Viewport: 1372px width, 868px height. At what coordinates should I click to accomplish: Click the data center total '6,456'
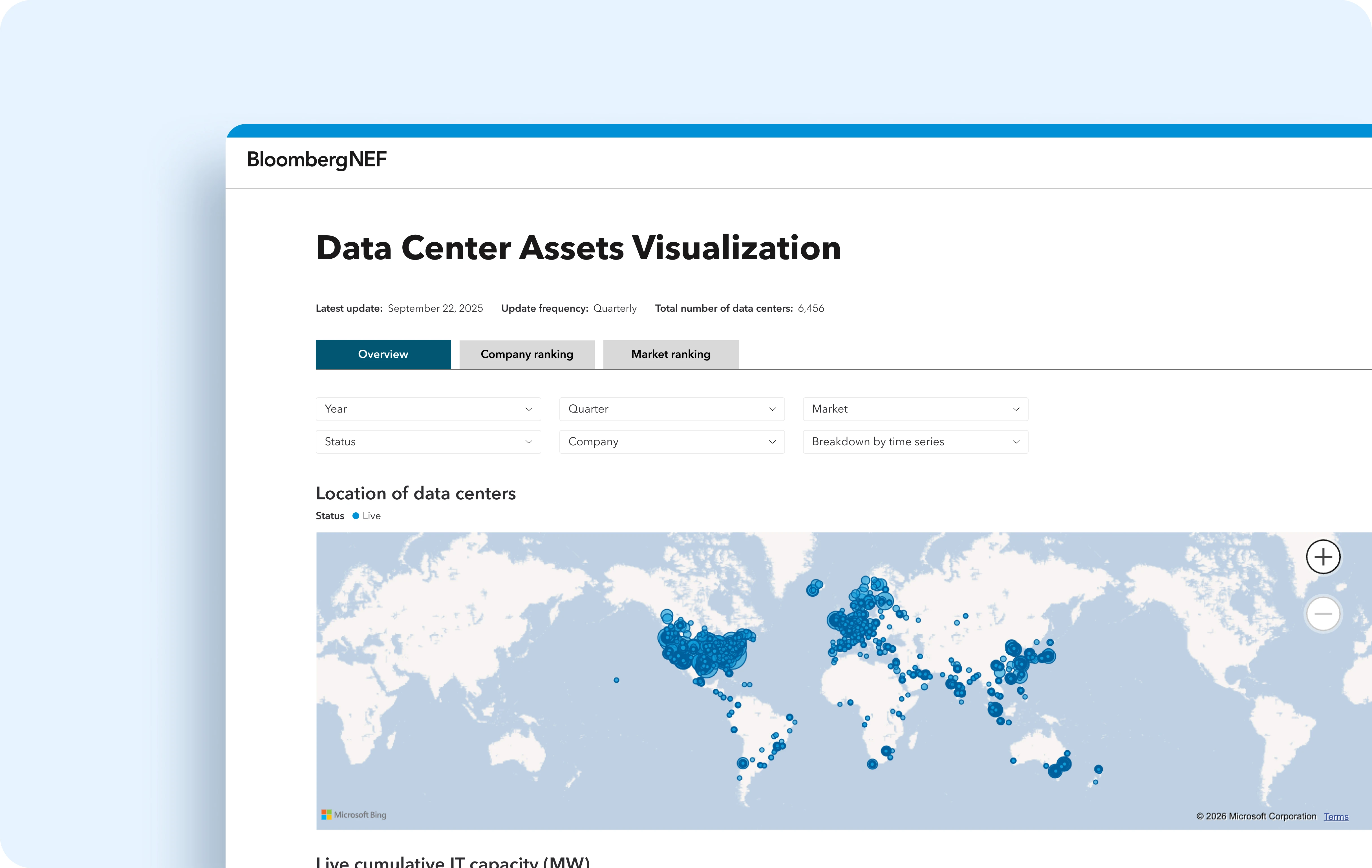coord(811,308)
